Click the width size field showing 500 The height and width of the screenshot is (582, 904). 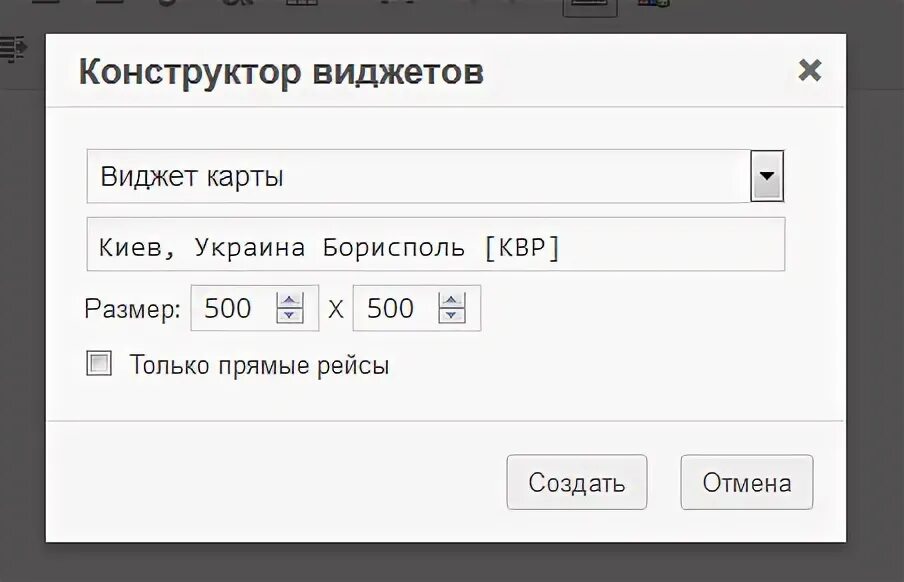pos(231,309)
